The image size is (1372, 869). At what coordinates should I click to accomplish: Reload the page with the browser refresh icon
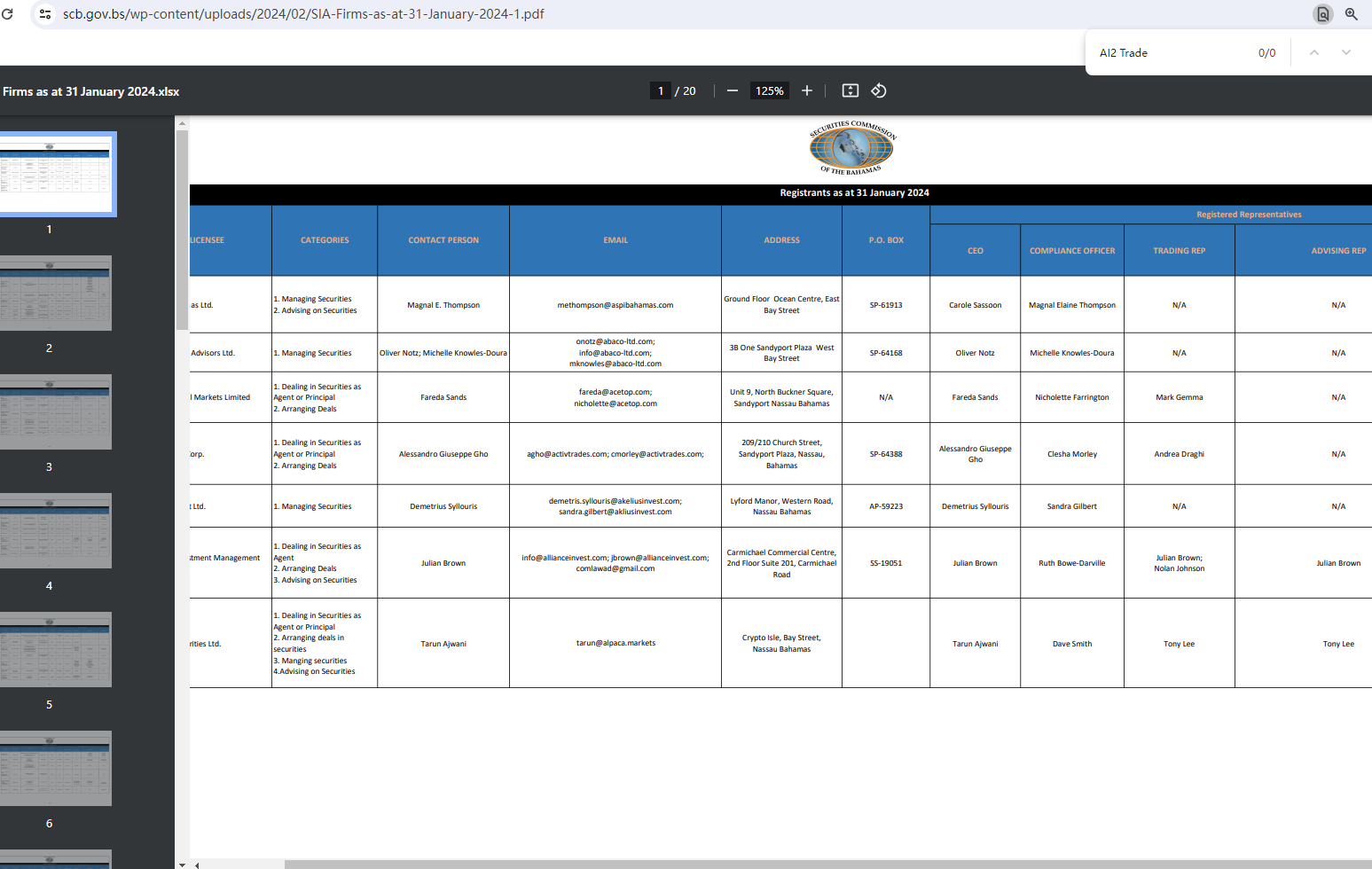7,14
